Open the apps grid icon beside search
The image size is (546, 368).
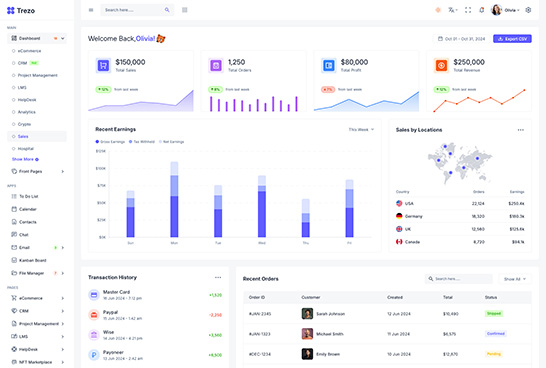tap(185, 10)
